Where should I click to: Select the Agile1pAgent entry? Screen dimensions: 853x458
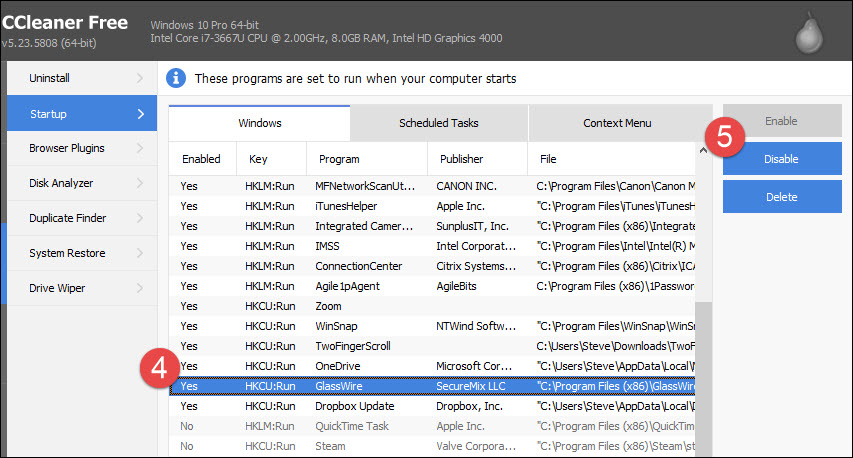coord(432,286)
